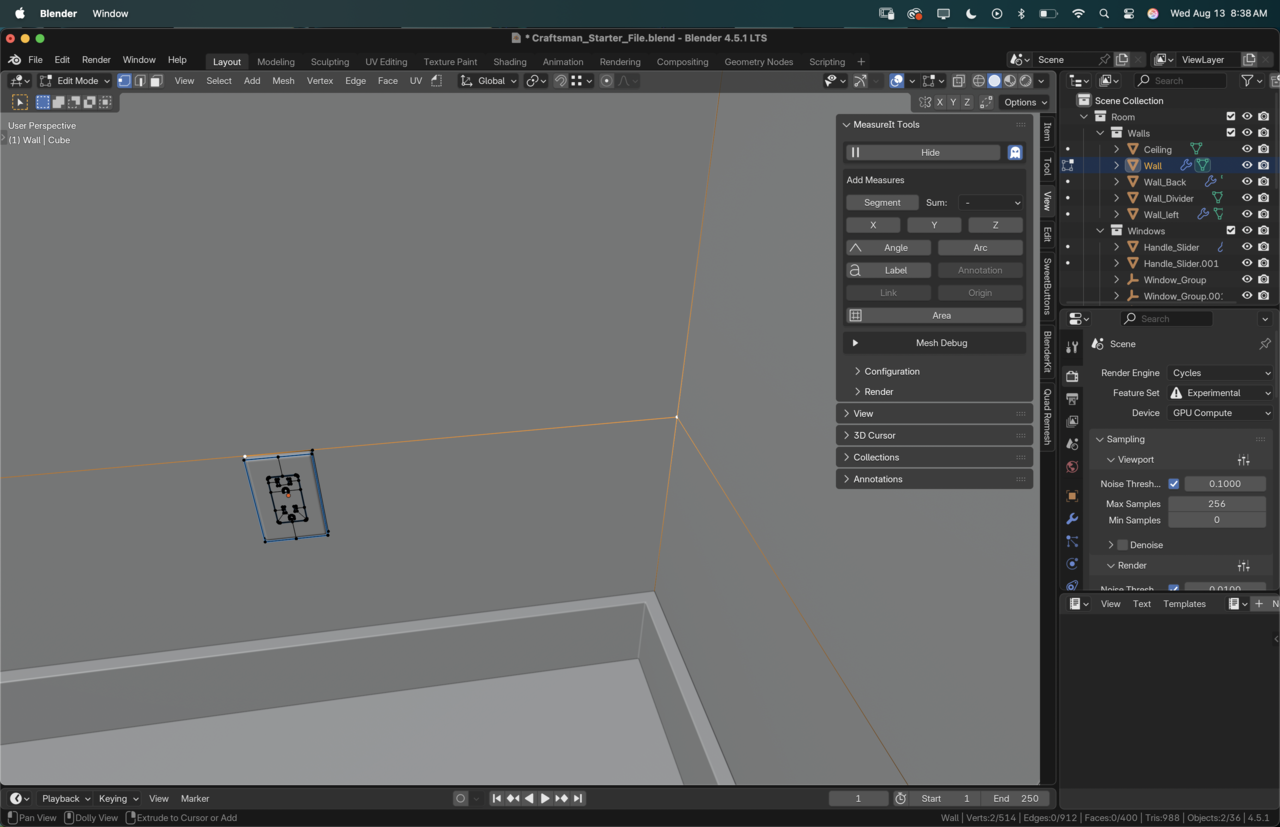Select vertex select mode icon
1280x827 pixels.
pyautogui.click(x=124, y=81)
